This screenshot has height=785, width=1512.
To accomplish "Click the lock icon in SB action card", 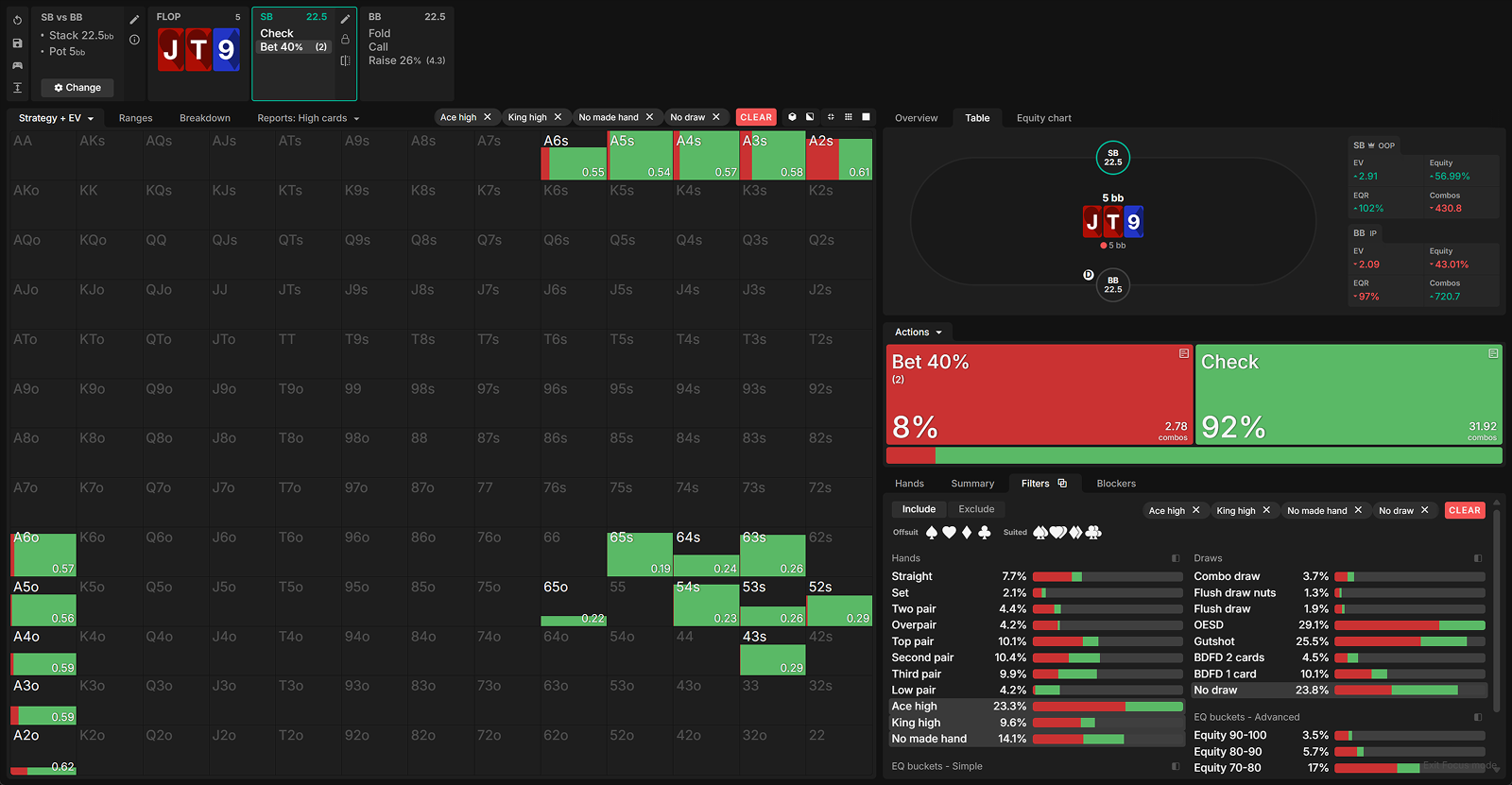I will [x=345, y=40].
